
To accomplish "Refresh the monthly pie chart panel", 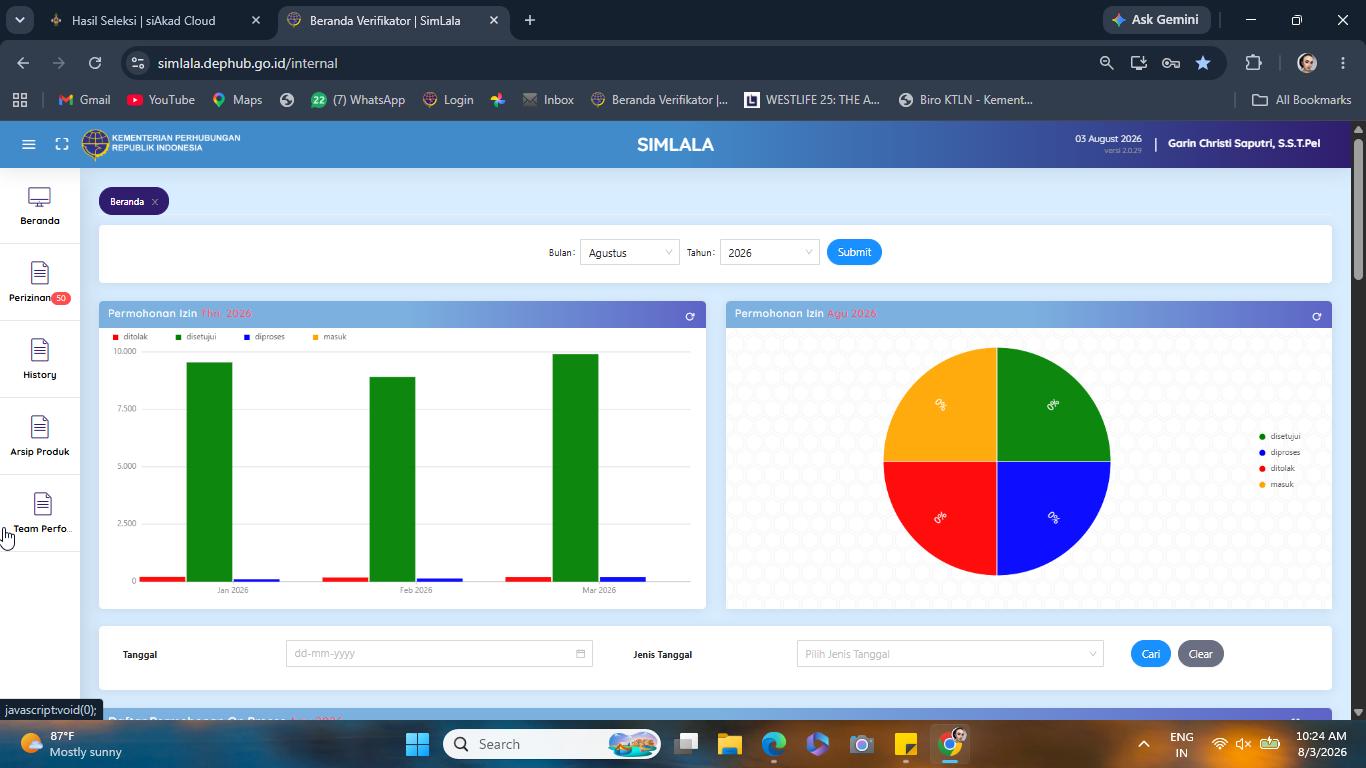I will tap(1316, 316).
